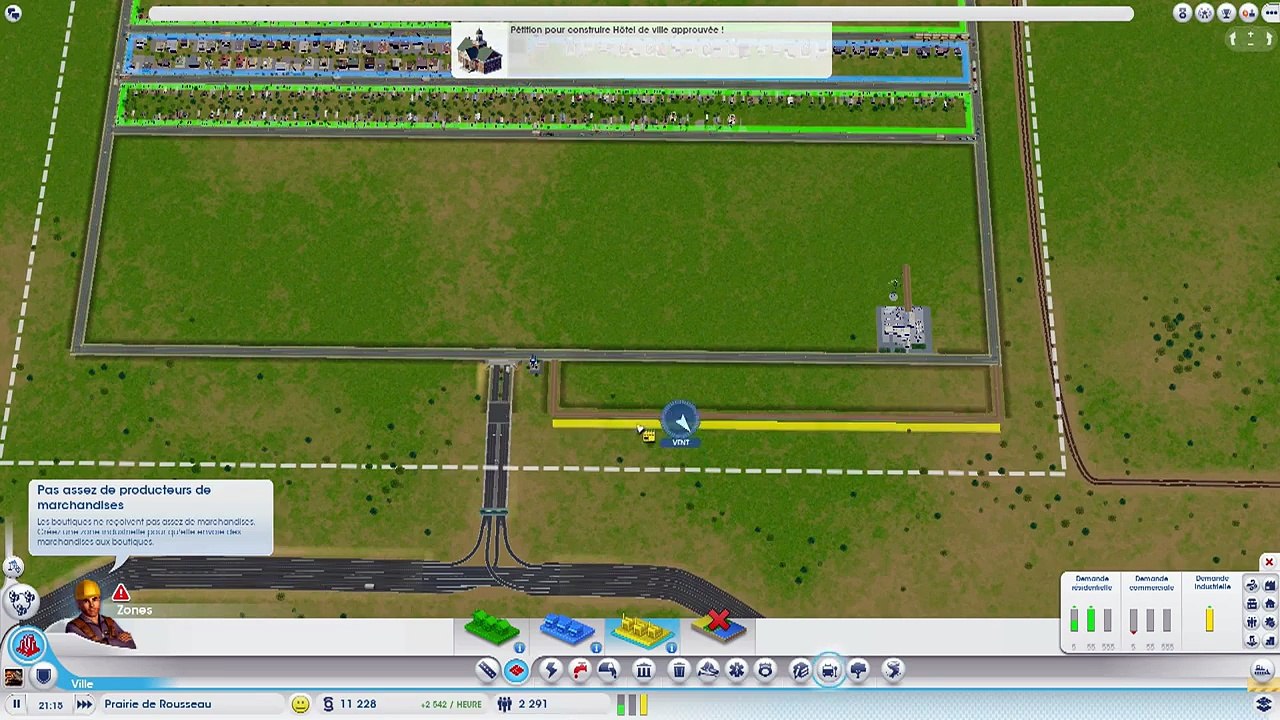Viewport: 1280px width, 720px height.
Task: Click the yellow industrial demand bar
Action: pos(1210,621)
